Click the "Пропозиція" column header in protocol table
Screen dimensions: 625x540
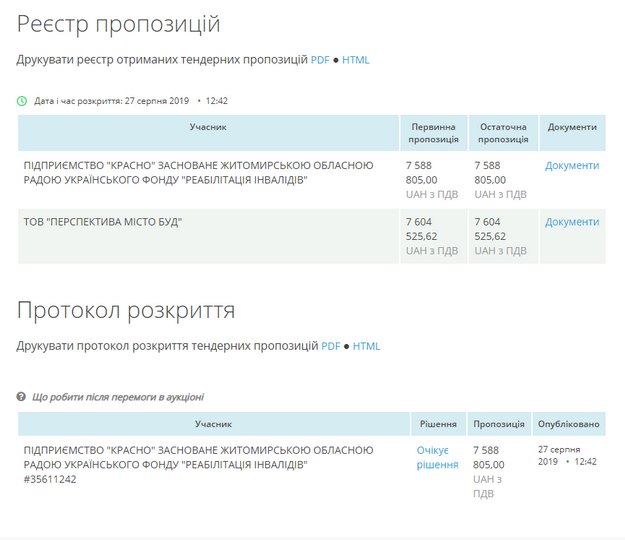pos(498,424)
